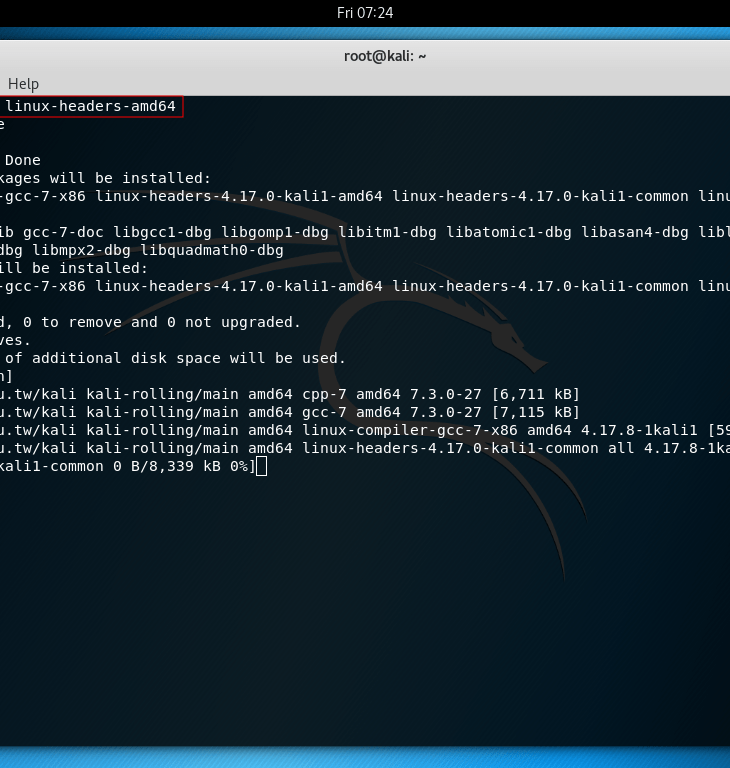The image size is (730, 768).
Task: Click the Fri 07:24 clock in top bar
Action: tap(365, 13)
